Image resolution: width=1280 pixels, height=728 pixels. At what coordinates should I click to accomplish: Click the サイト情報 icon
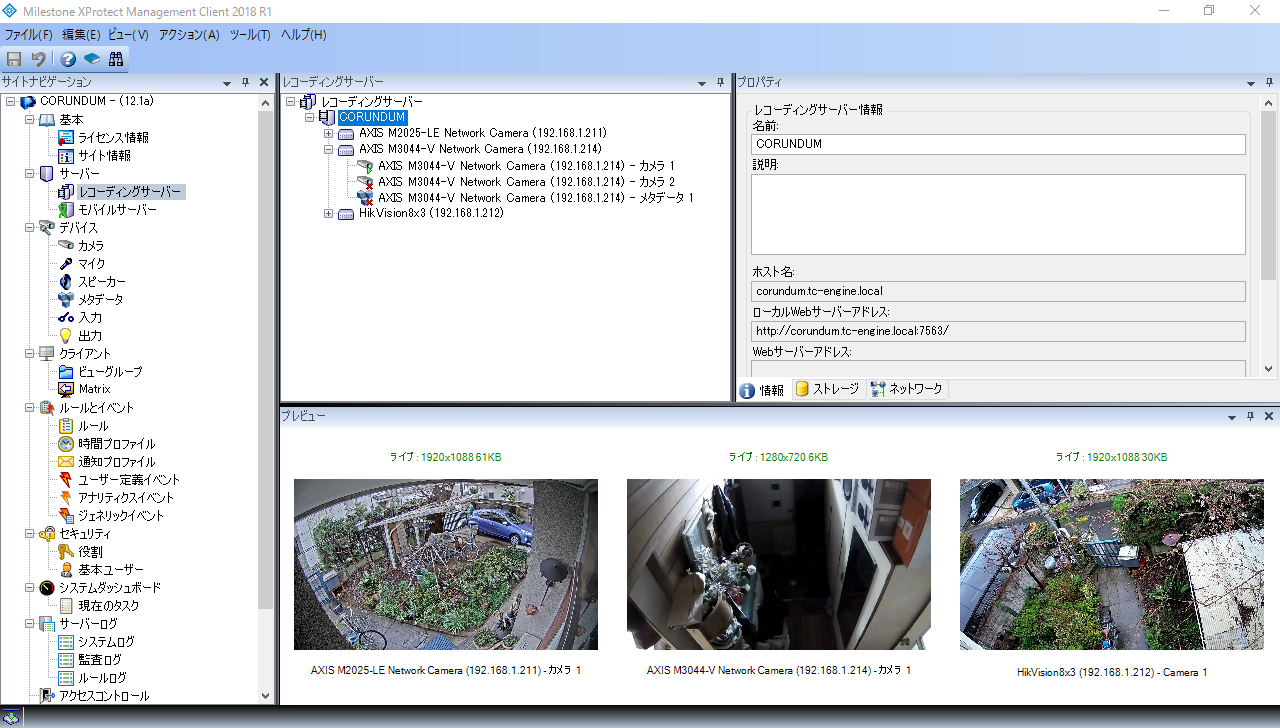click(x=66, y=155)
